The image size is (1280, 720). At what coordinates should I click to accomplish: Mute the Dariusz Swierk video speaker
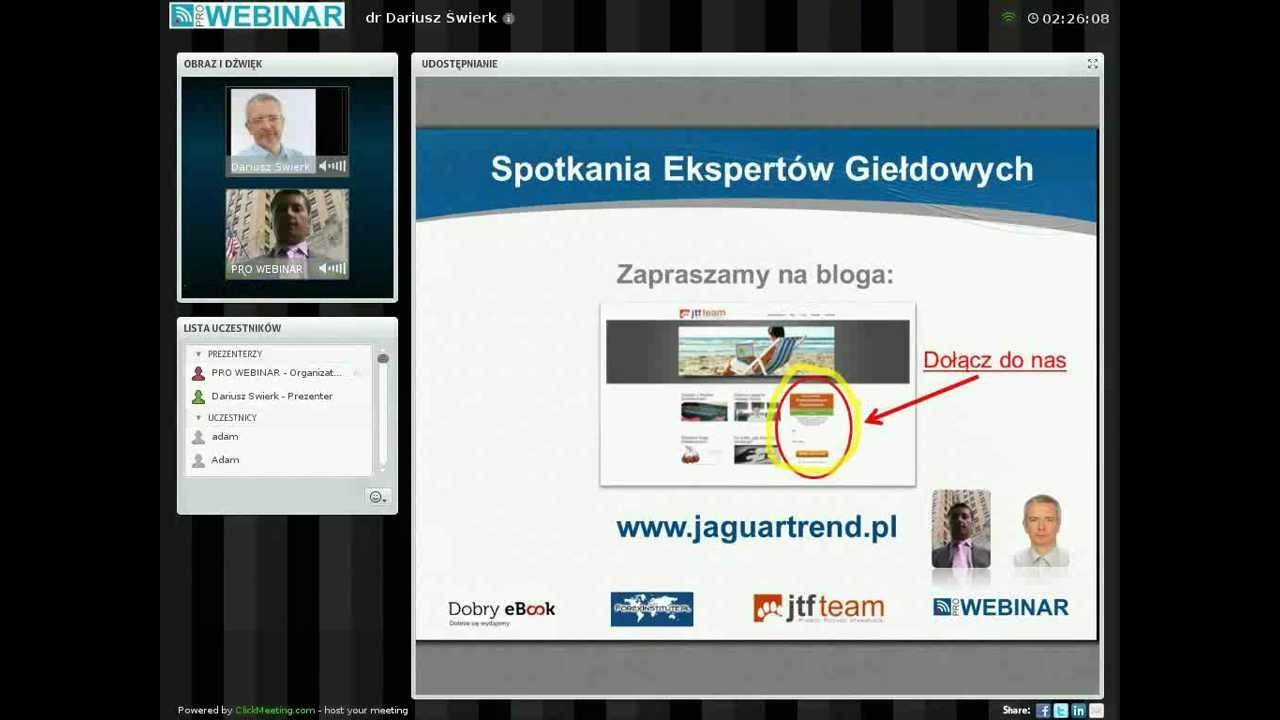[332, 167]
